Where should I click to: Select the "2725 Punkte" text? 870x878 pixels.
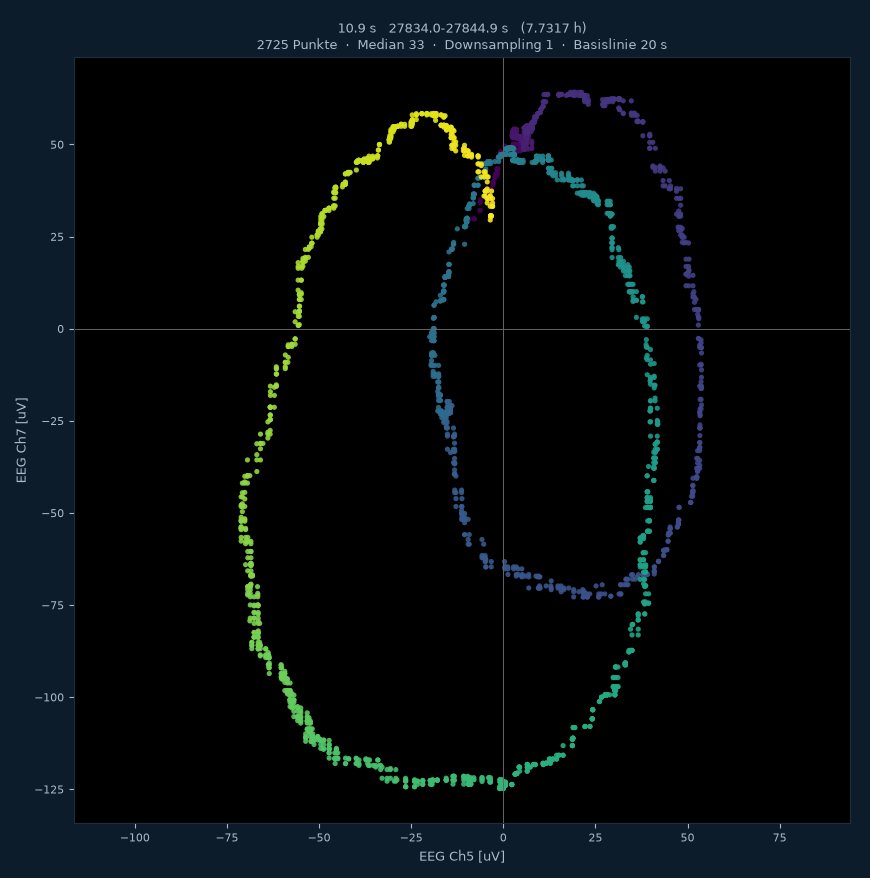click(x=297, y=45)
